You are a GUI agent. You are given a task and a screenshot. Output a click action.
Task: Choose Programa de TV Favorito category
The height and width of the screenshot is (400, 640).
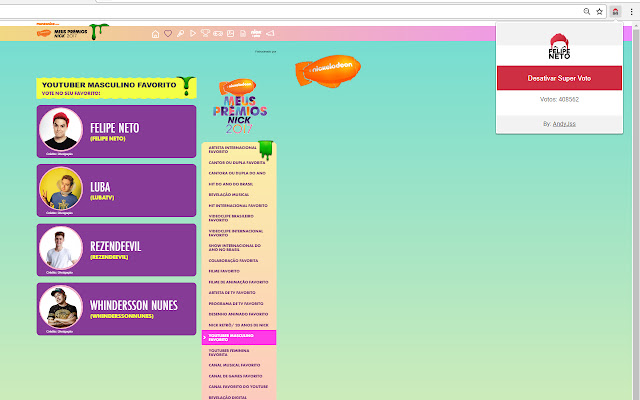click(x=236, y=304)
